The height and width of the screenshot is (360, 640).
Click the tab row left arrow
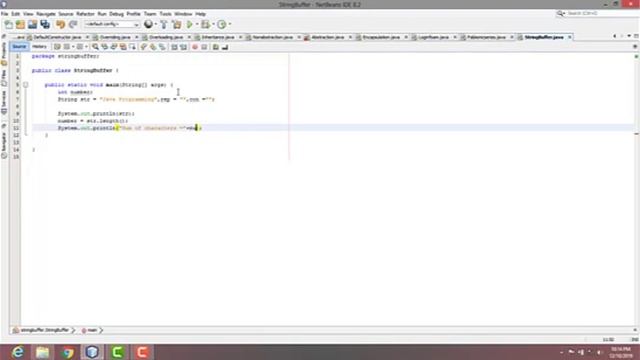[x=615, y=36]
